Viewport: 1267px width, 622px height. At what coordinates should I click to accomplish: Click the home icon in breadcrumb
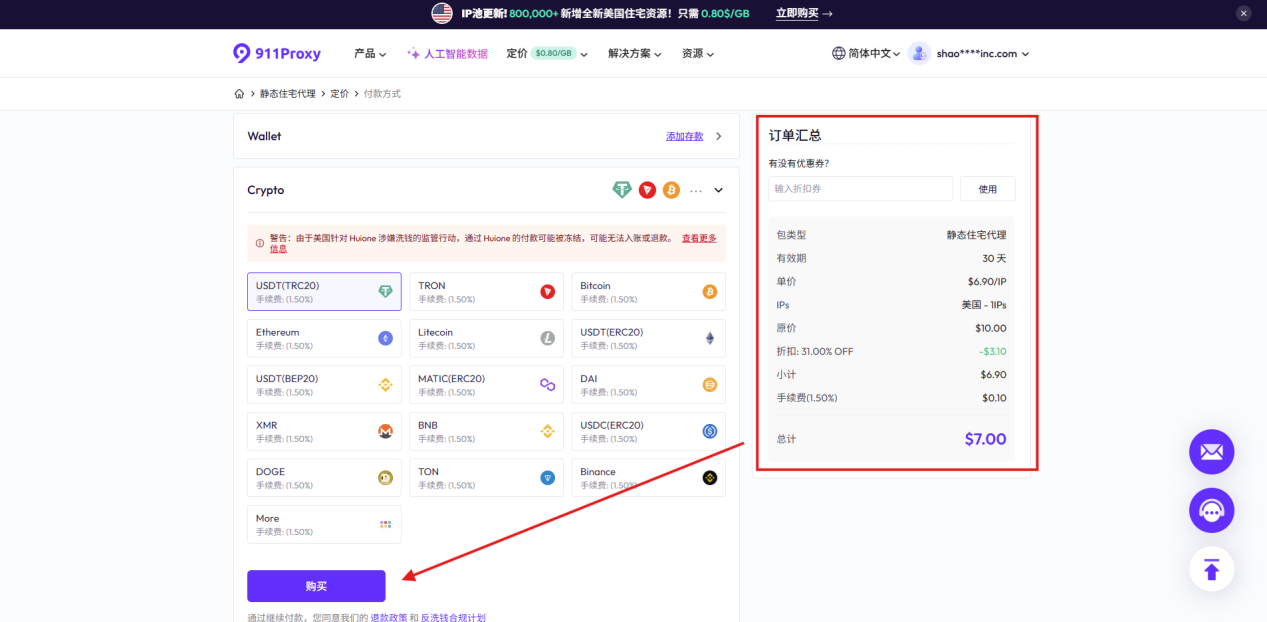[x=239, y=94]
